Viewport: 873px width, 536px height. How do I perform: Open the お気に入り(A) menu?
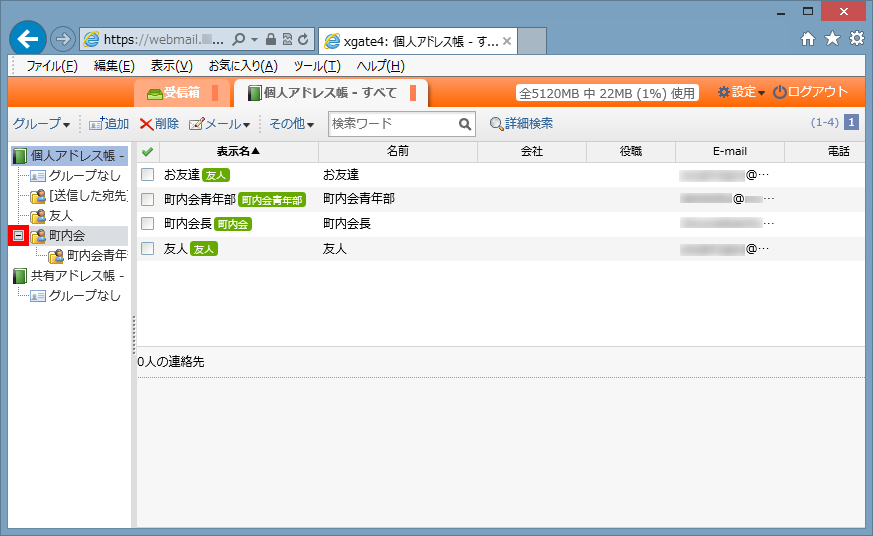coord(242,66)
